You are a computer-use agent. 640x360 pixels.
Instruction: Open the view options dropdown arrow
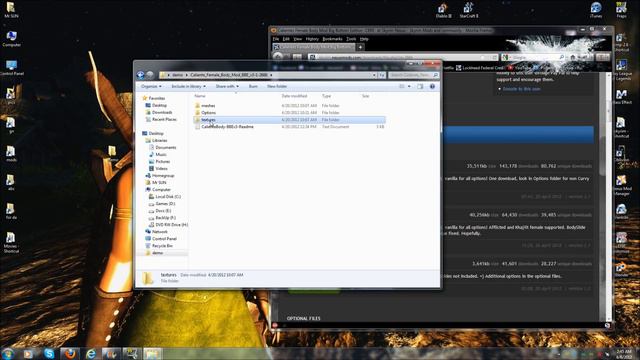pos(409,87)
